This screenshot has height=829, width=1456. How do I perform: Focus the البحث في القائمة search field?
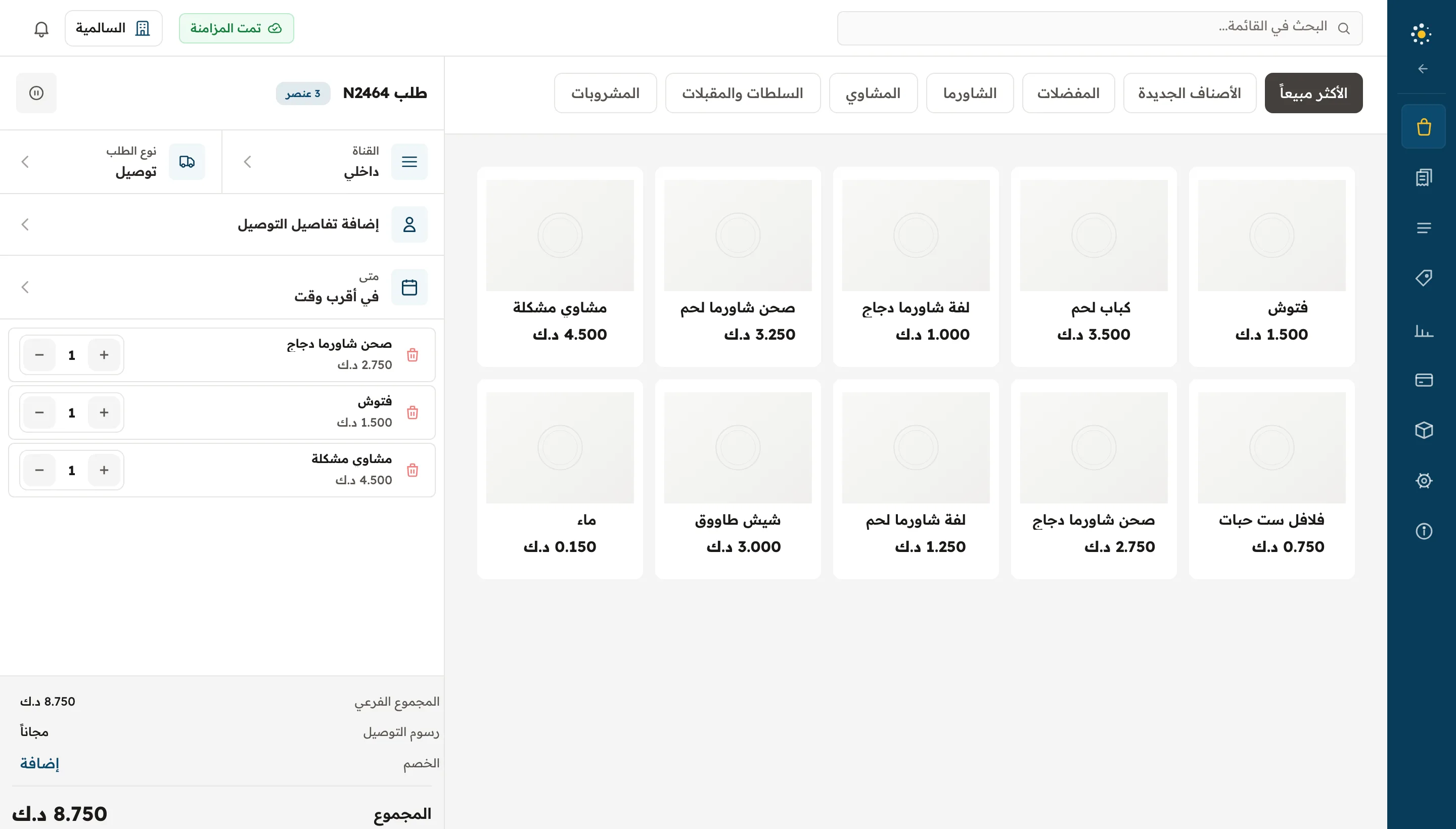pyautogui.click(x=1099, y=28)
